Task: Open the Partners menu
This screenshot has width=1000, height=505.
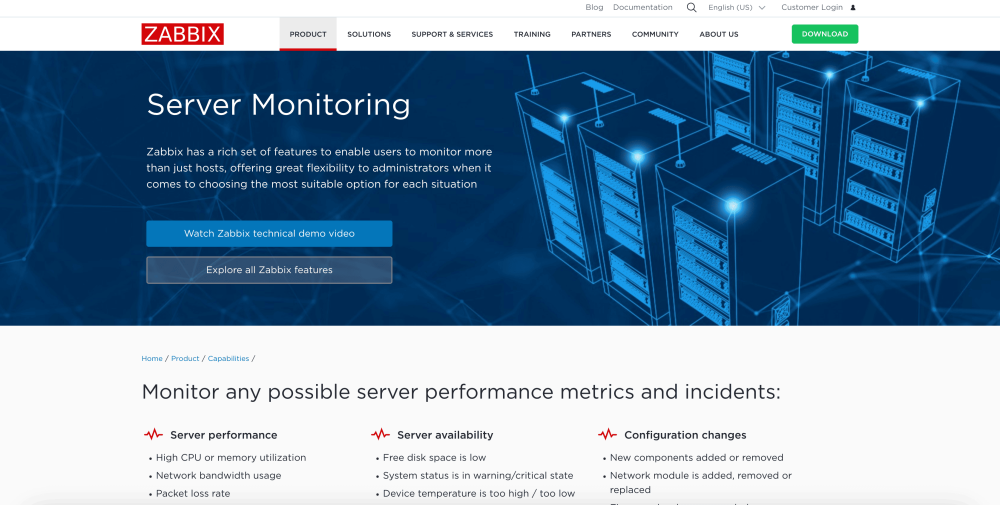Action: 591,34
